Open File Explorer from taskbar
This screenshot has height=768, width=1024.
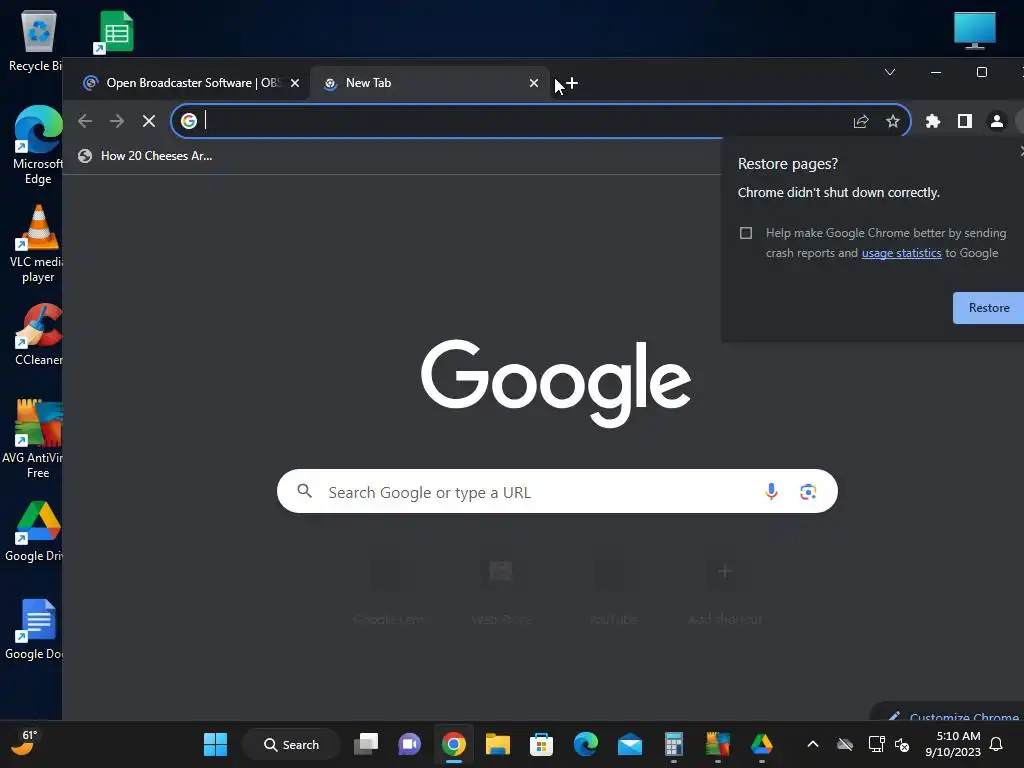coord(498,744)
